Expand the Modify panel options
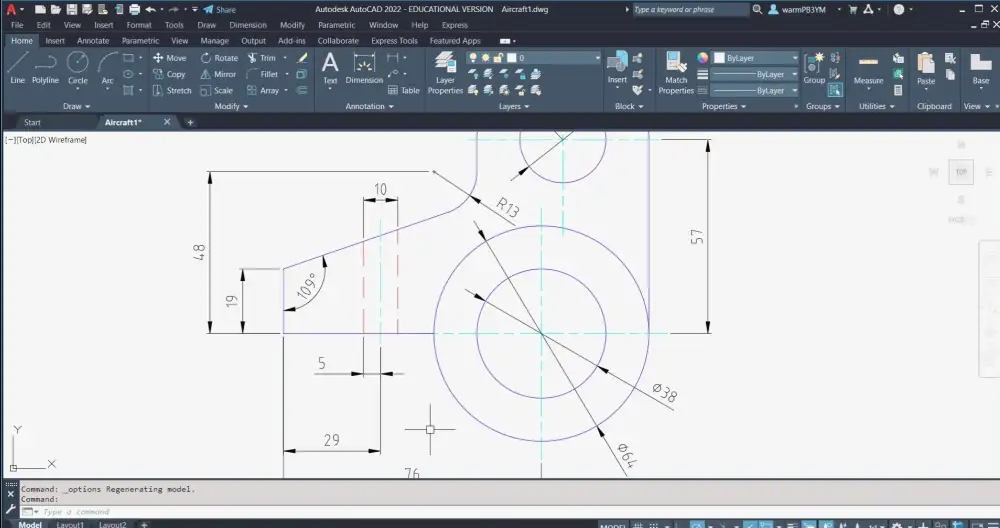This screenshot has height=528, width=1000. [232, 106]
